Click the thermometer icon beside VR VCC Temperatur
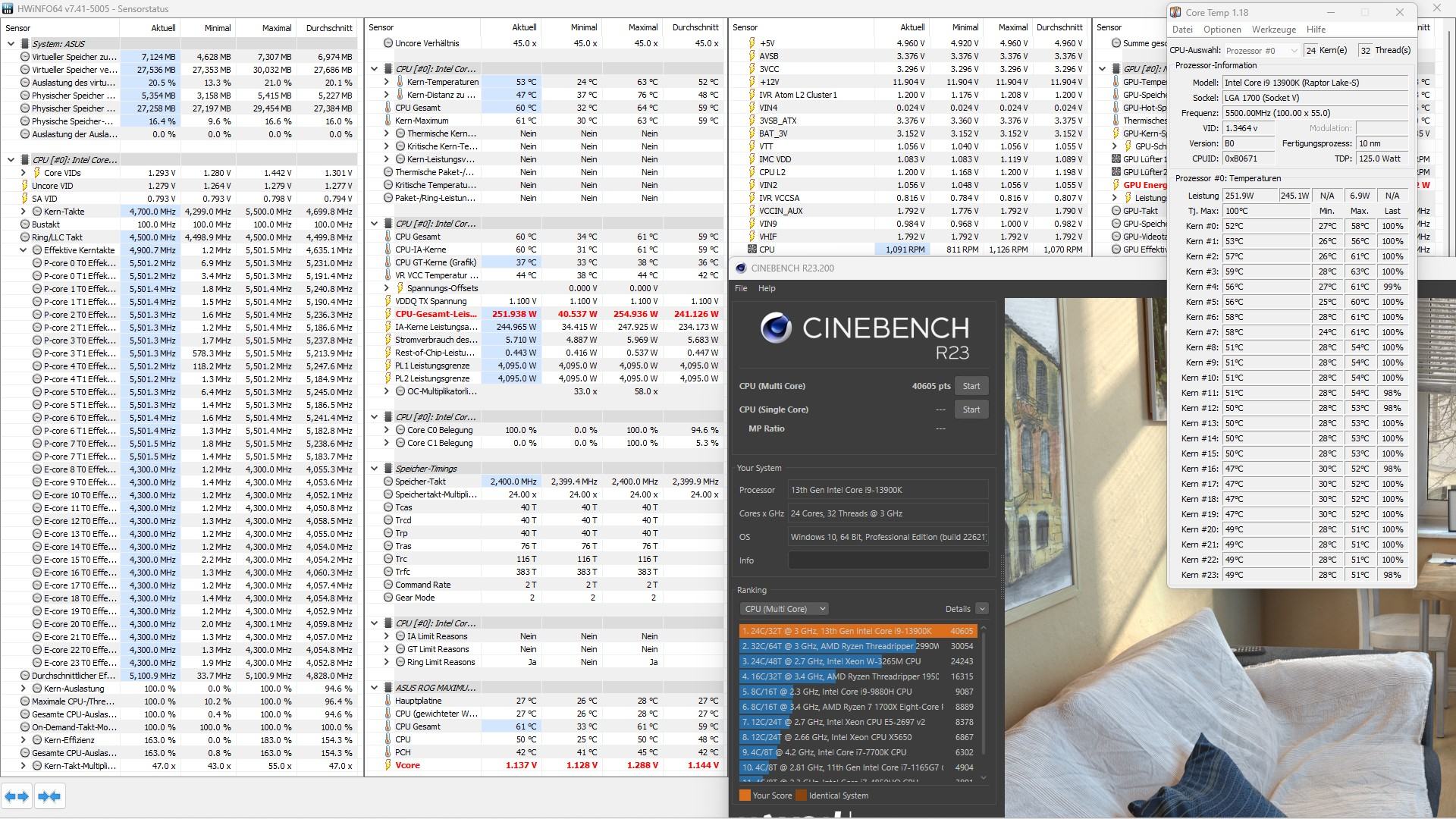1456x819 pixels. [x=388, y=275]
